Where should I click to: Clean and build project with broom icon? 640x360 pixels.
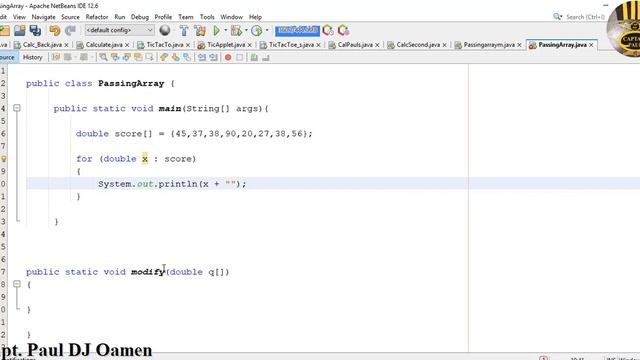coord(200,30)
